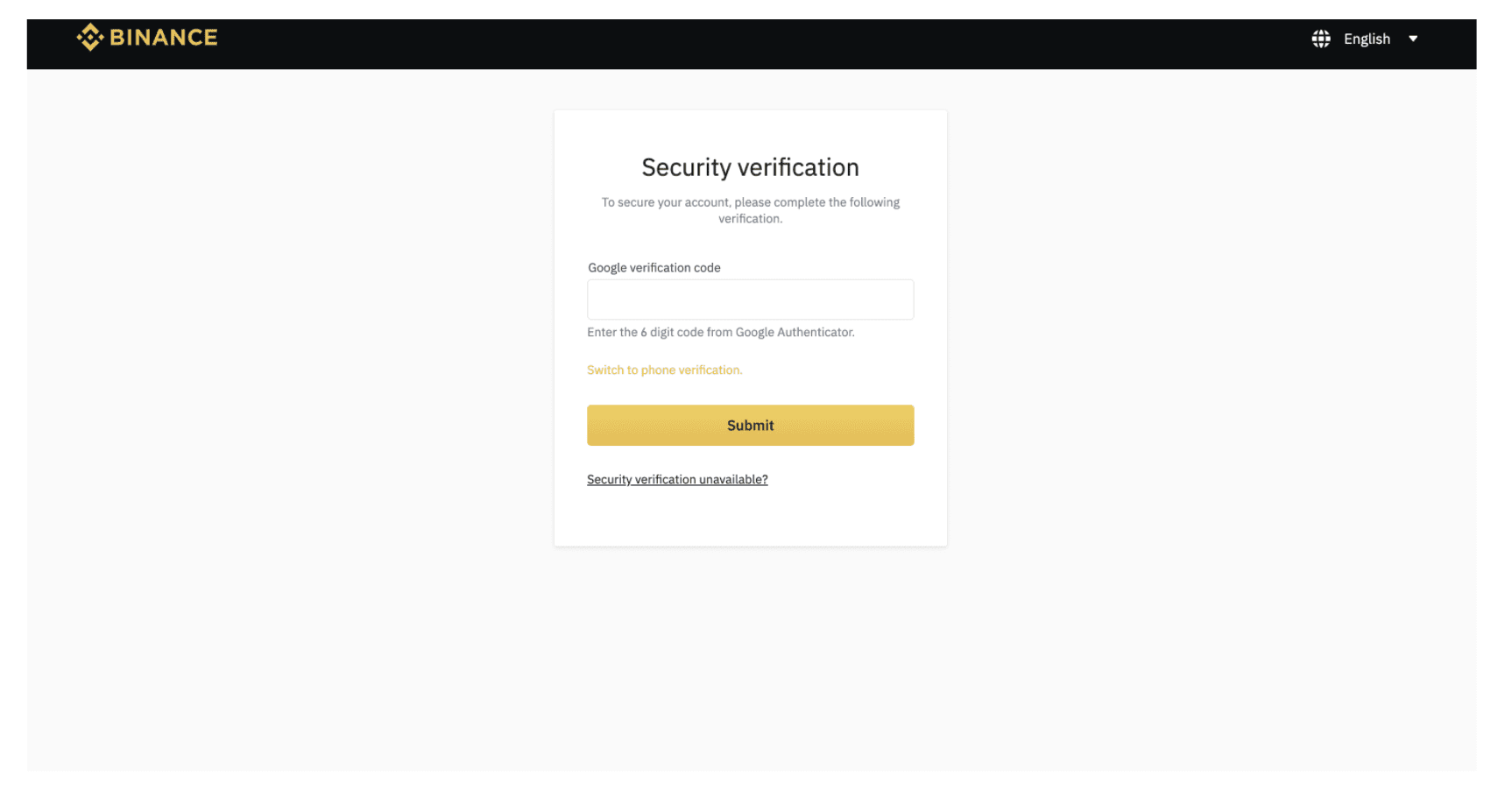Click the BINANCE wordmark in header

(x=164, y=38)
